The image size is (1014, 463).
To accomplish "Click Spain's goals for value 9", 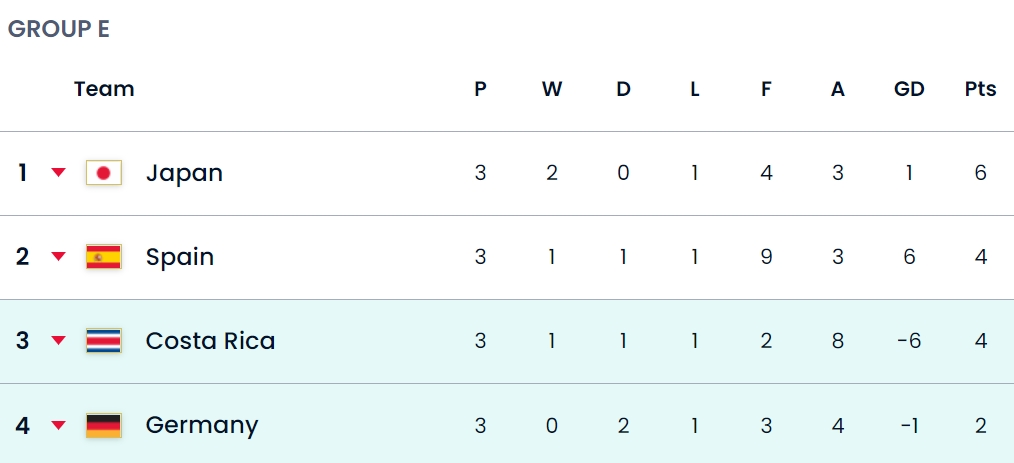I will (766, 257).
